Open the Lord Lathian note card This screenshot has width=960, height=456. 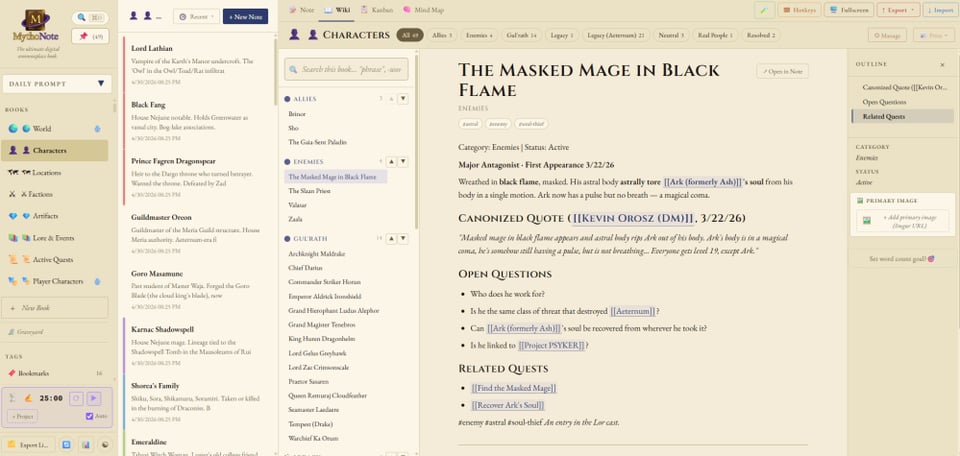point(199,62)
